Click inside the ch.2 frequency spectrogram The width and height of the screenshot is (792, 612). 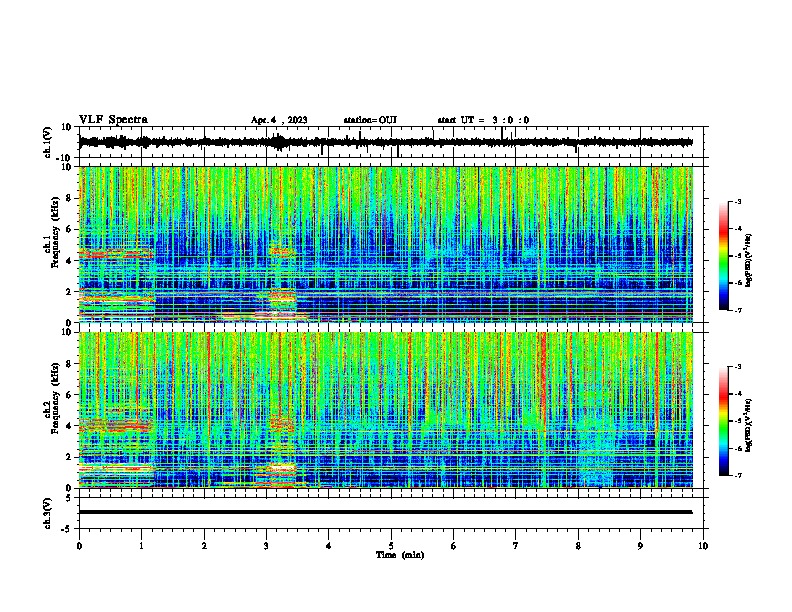tap(386, 410)
